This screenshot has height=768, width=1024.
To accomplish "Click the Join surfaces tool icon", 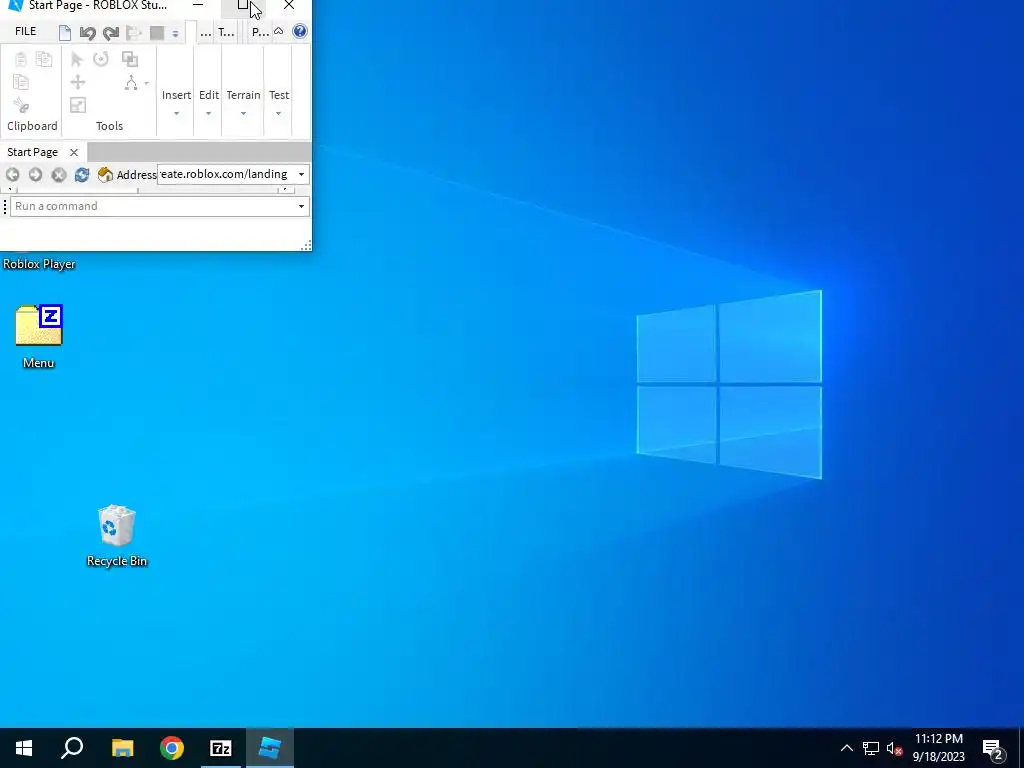I will tap(131, 83).
